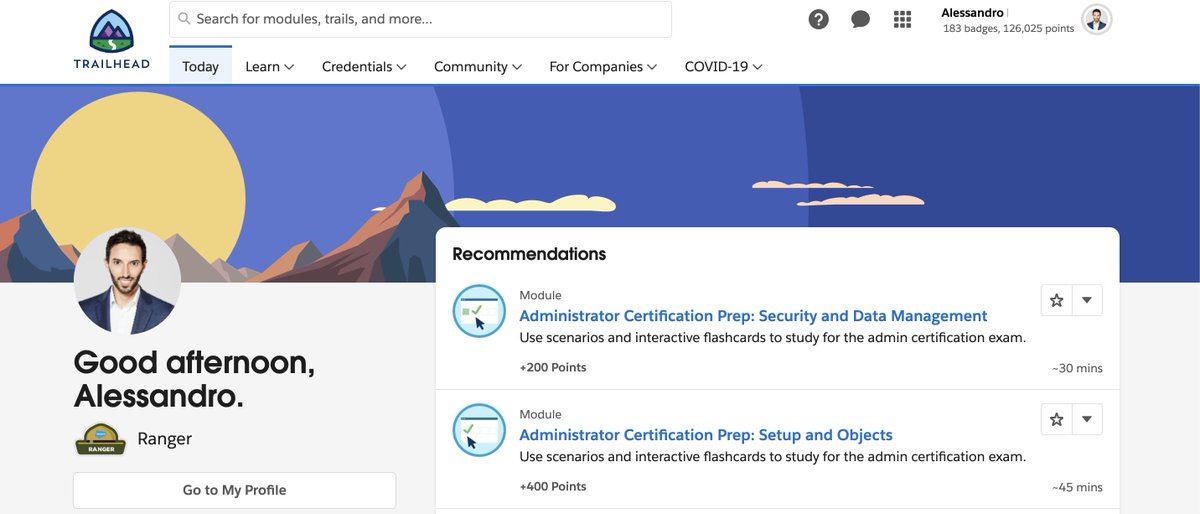Open the Credentials menu

pyautogui.click(x=364, y=66)
